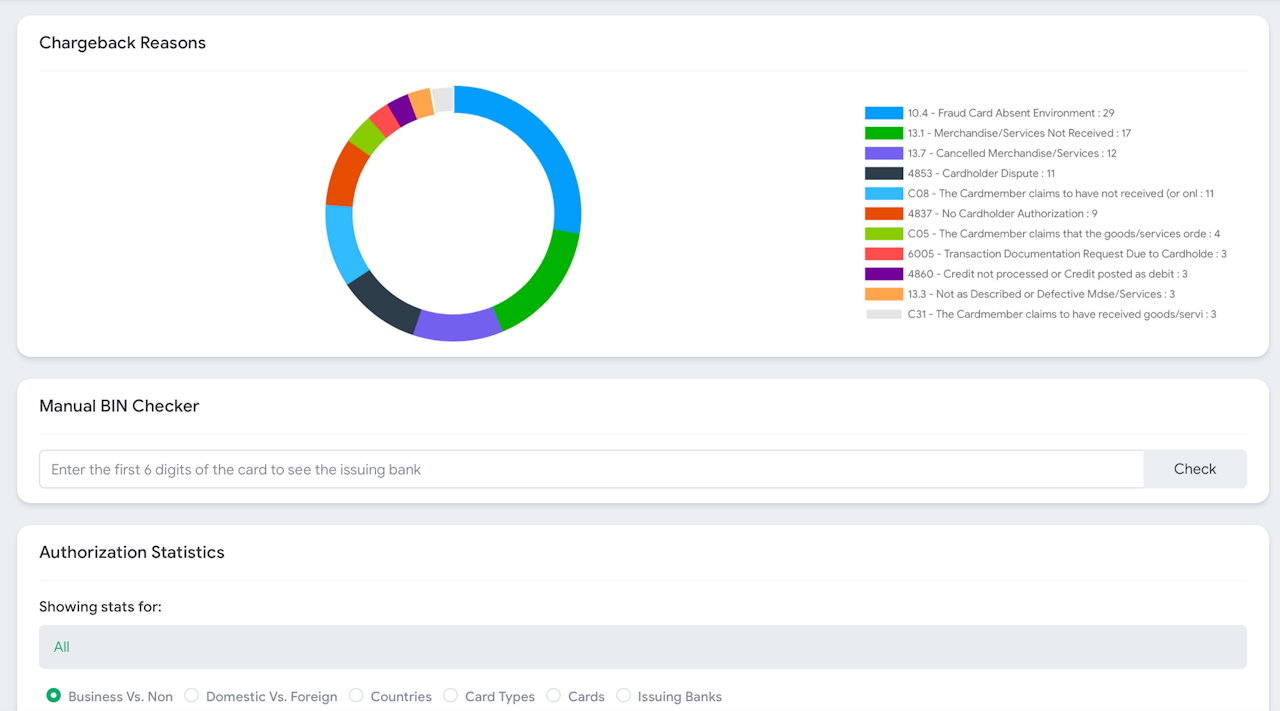This screenshot has height=711, width=1280.
Task: Select the Card Types radio button
Action: (451, 696)
